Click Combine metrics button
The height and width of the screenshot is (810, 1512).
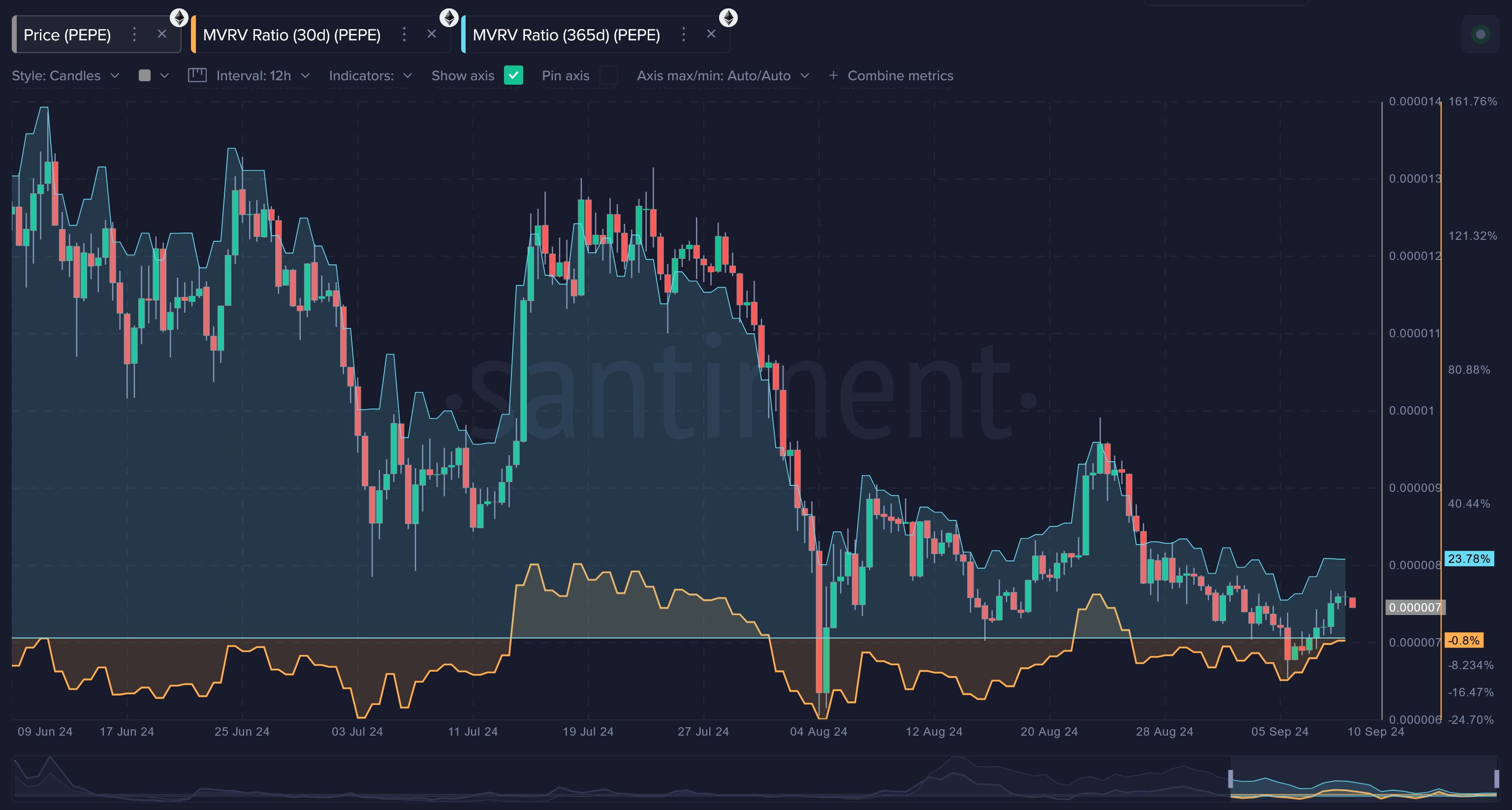click(891, 76)
